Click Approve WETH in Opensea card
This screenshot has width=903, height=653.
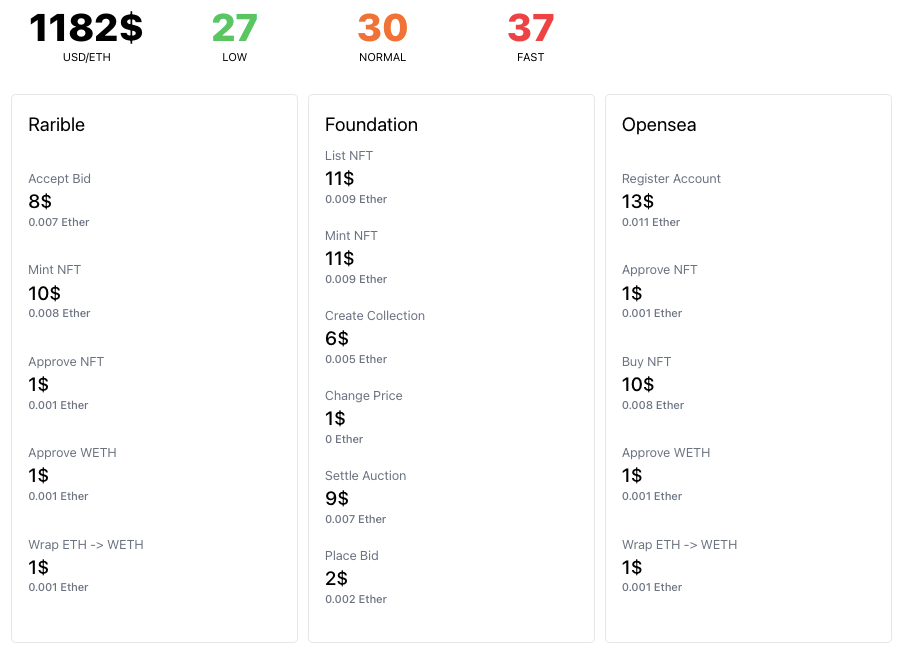coord(666,453)
